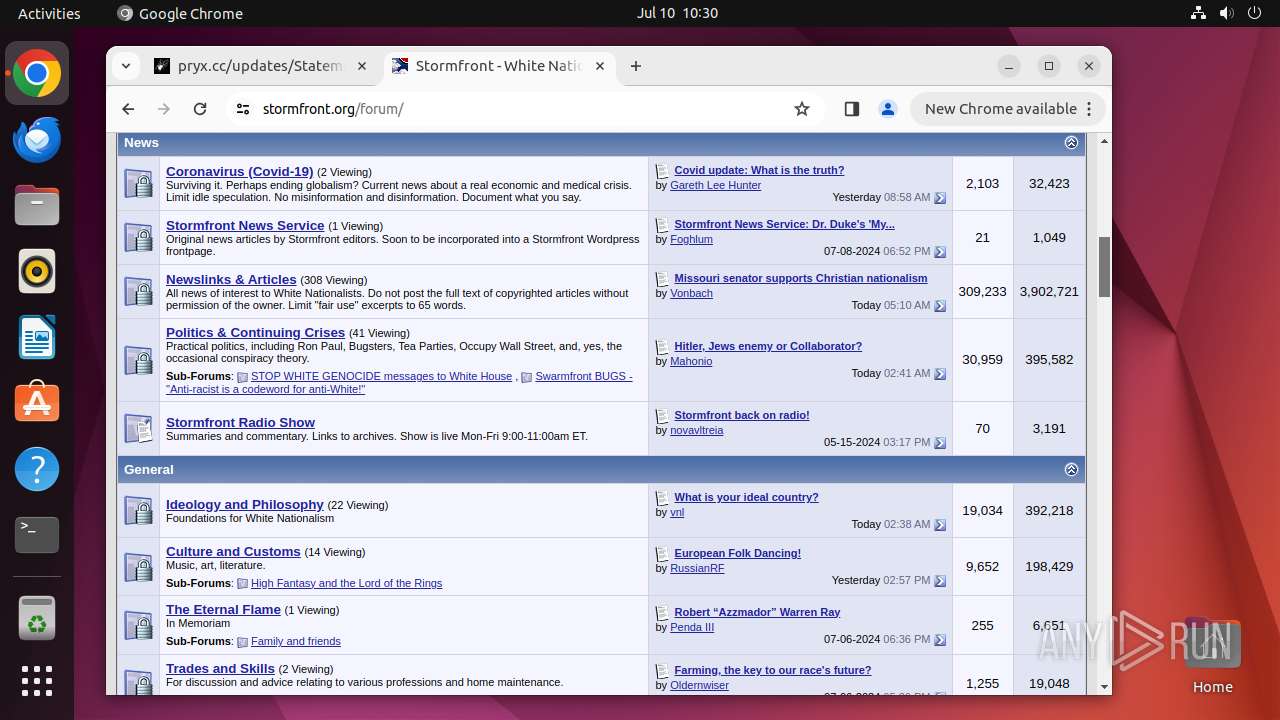This screenshot has width=1280, height=720.
Task: Launch Rhythmbox from dock
Action: point(37,271)
